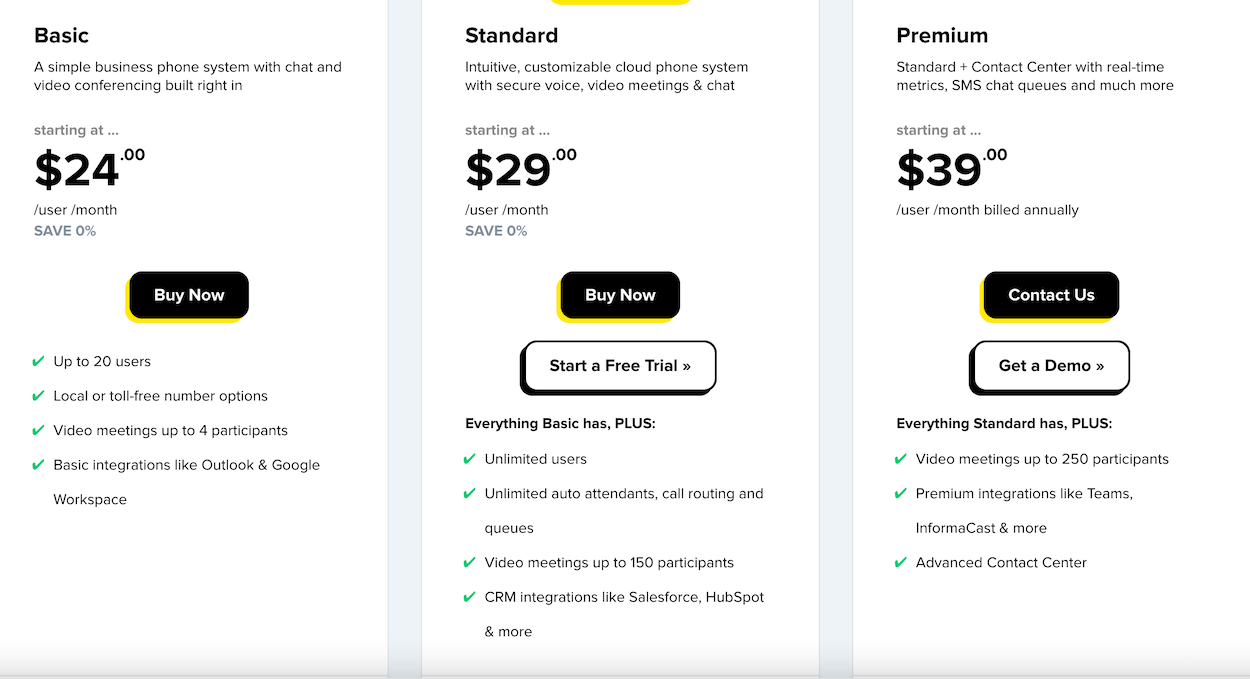This screenshot has height=679, width=1250.
Task: Click the checkmark next to "Unlimited users"
Action: pyautogui.click(x=470, y=459)
